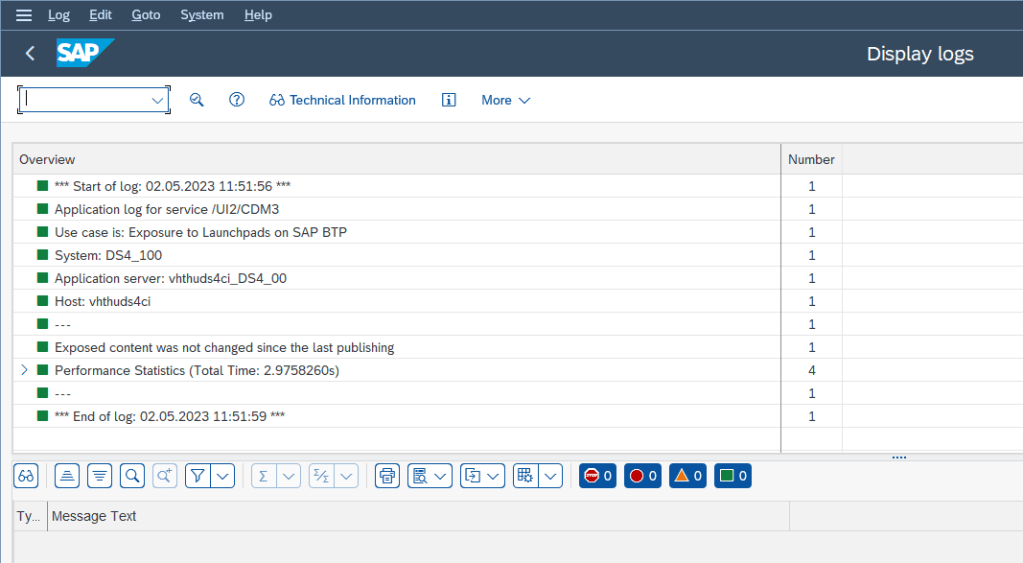The height and width of the screenshot is (563, 1023).
Task: Open the layout settings dropdown arrow
Action: point(551,476)
